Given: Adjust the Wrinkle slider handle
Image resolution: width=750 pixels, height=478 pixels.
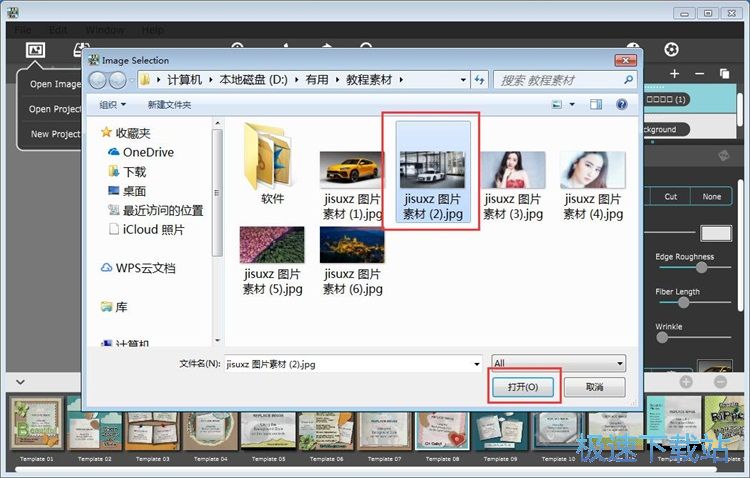Looking at the screenshot, I should pyautogui.click(x=662, y=337).
